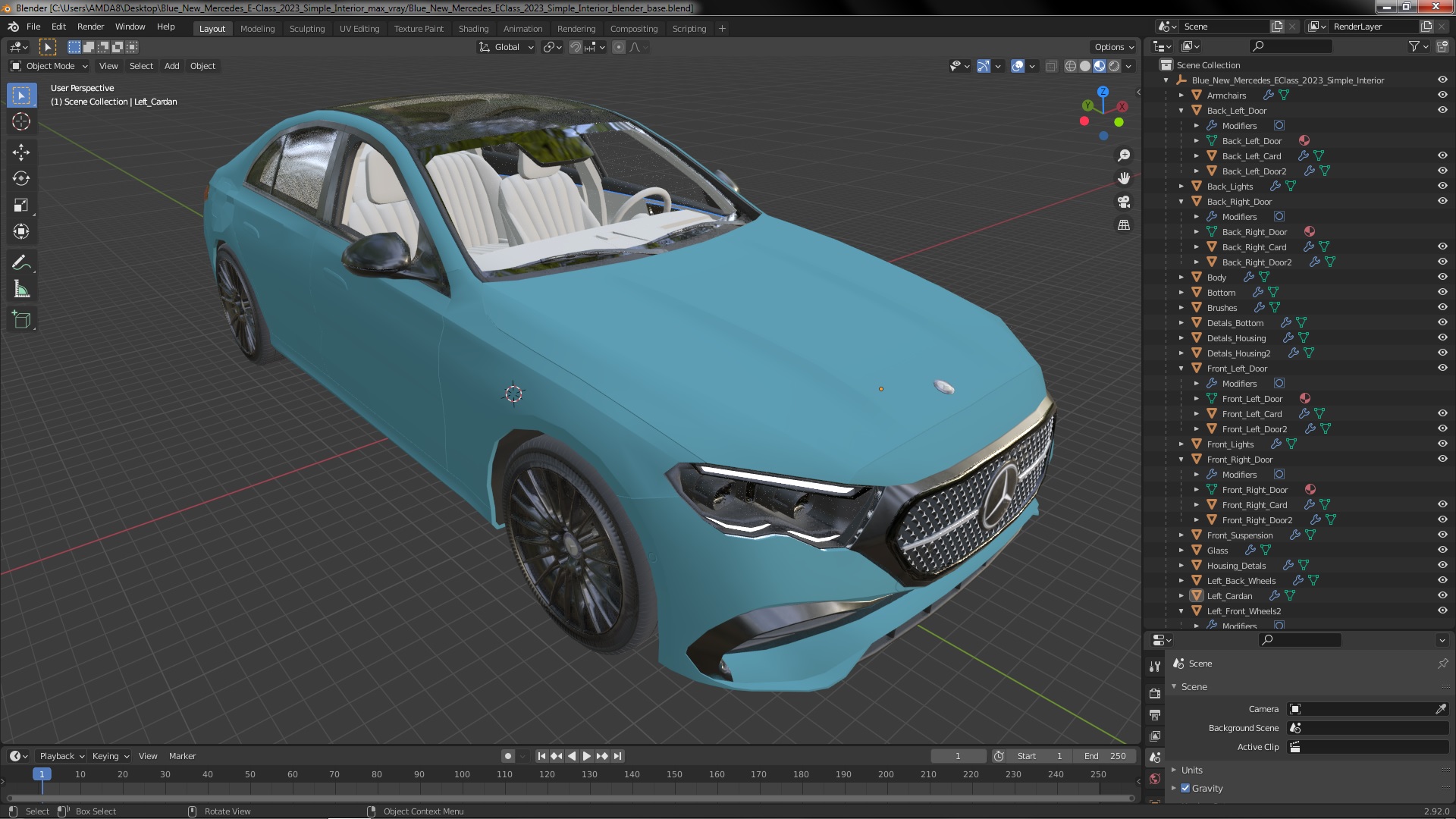Select the Scale tool
The height and width of the screenshot is (819, 1456).
(21, 206)
